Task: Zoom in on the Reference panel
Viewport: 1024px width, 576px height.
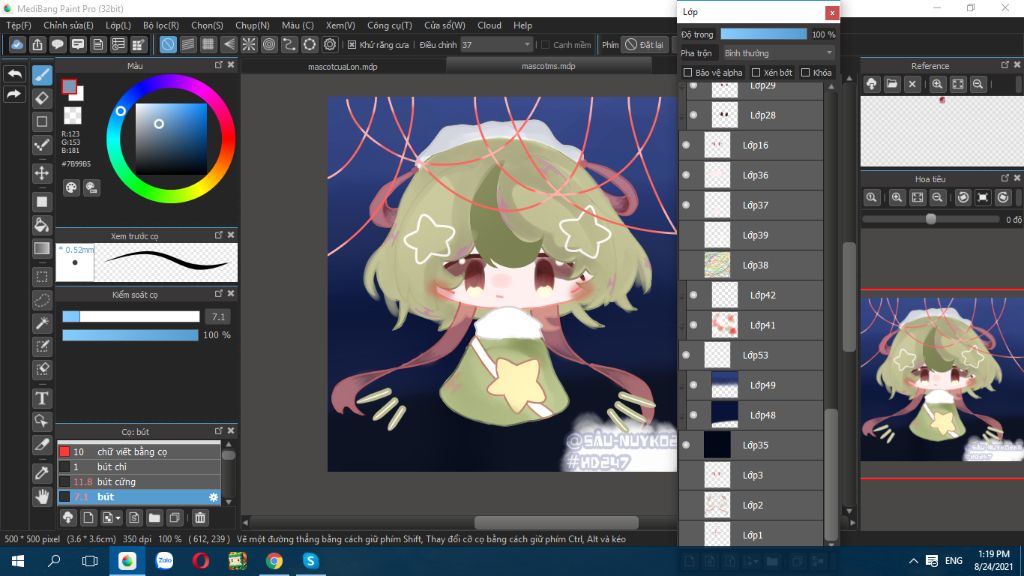Action: point(937,84)
